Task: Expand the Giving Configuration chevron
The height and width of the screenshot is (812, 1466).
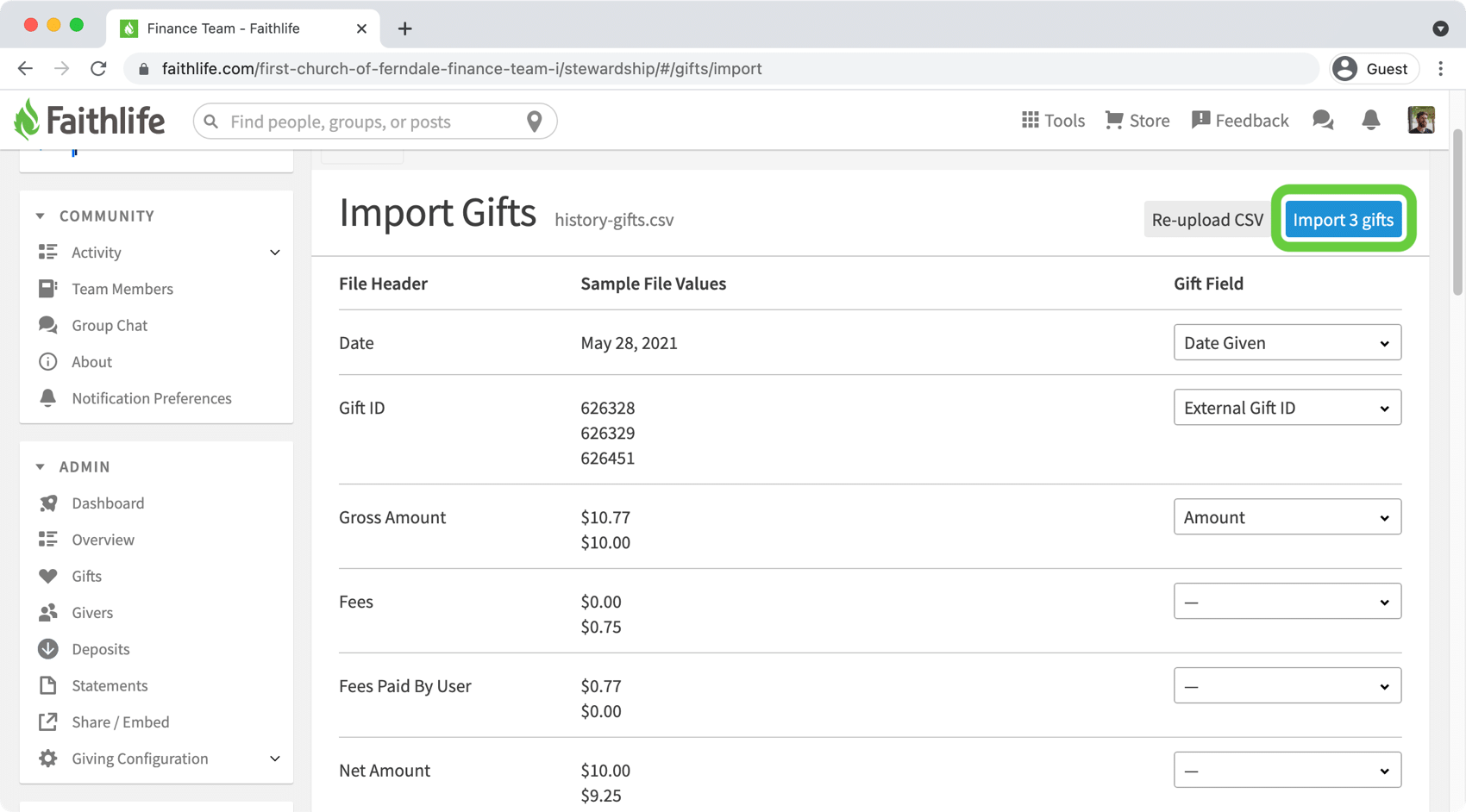Action: (x=275, y=759)
